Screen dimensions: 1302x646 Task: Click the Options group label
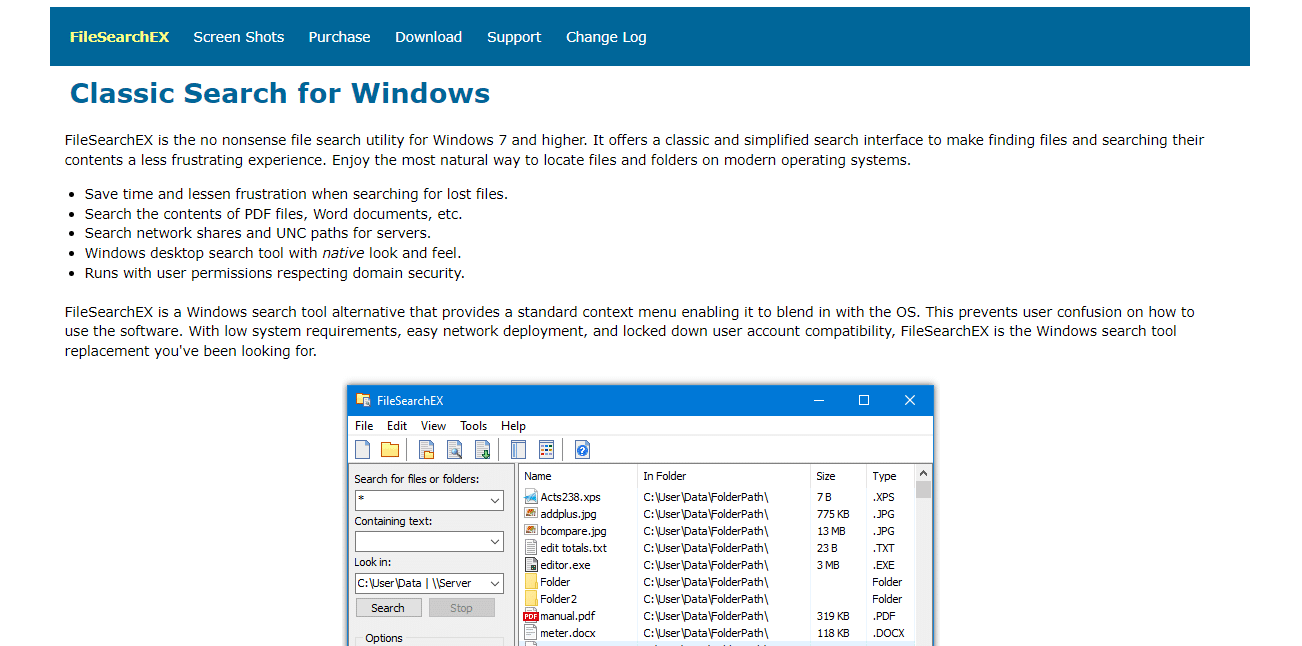(384, 638)
